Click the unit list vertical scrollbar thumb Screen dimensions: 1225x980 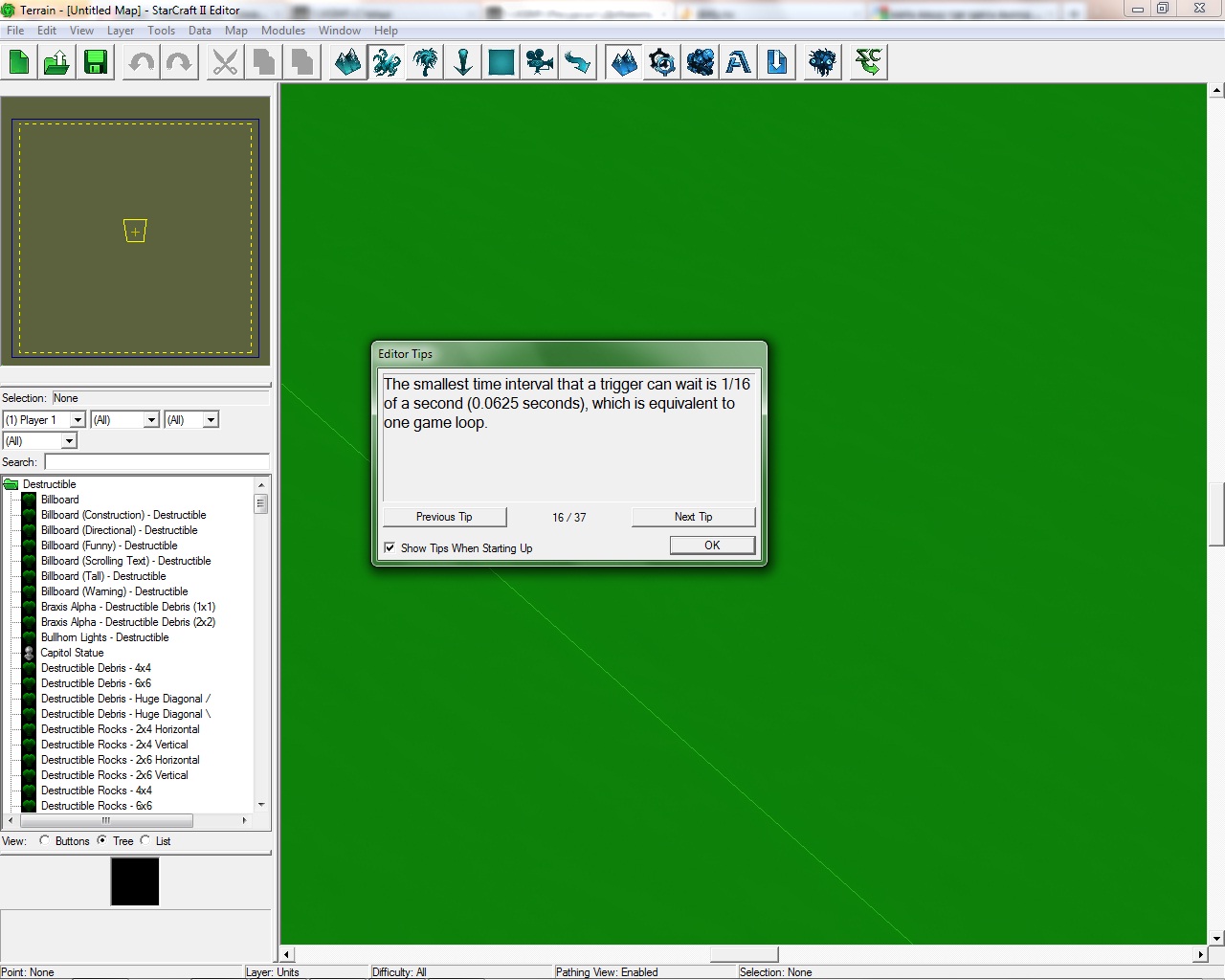pyautogui.click(x=260, y=503)
